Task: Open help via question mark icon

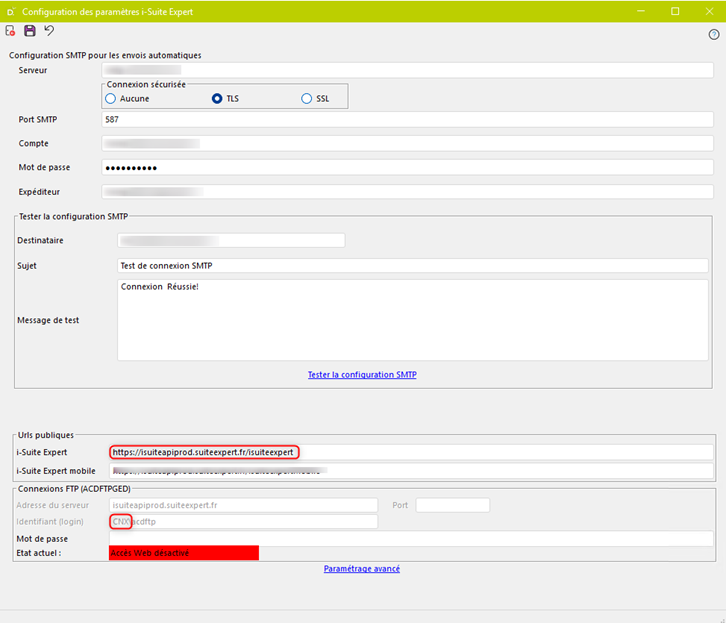Action: coord(714,34)
